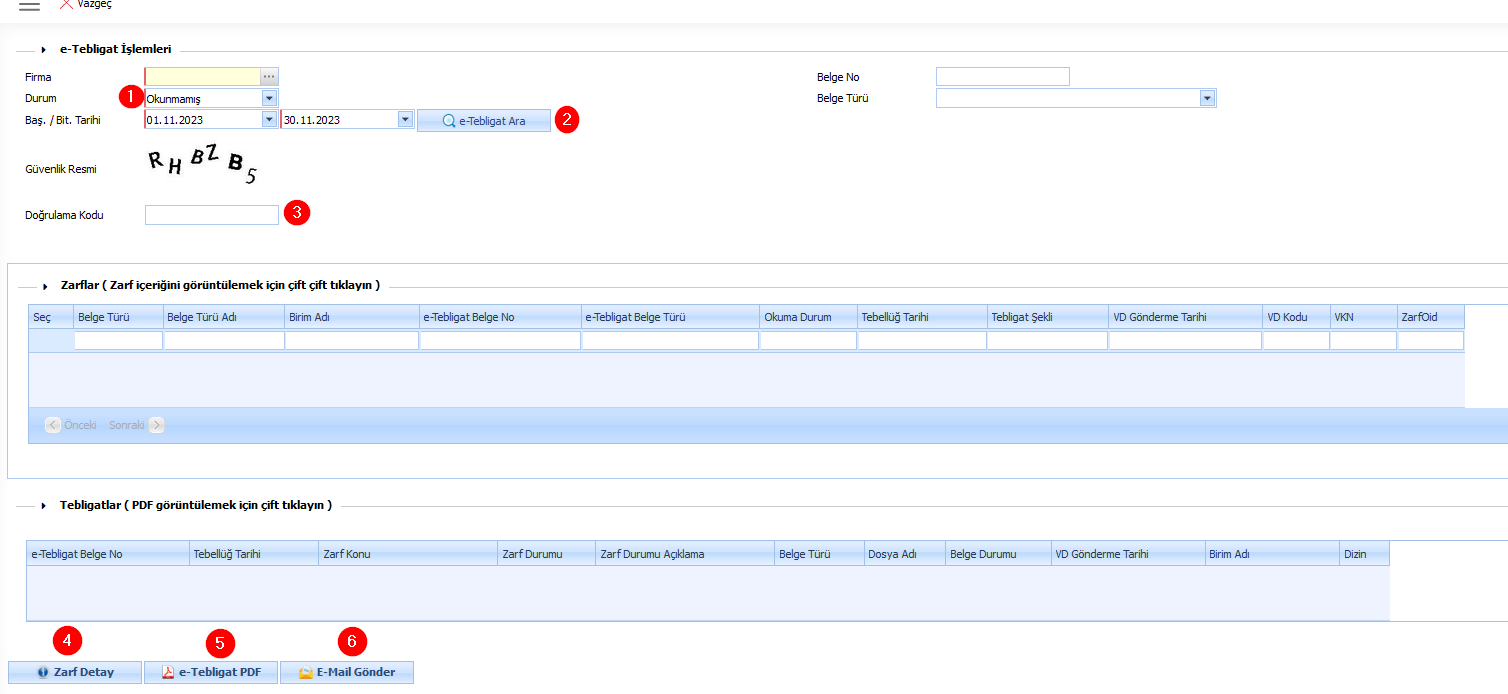Screen dimensions: 1508x694
Task: Focus the Doğrulama Kodu input field
Action: [x=212, y=215]
